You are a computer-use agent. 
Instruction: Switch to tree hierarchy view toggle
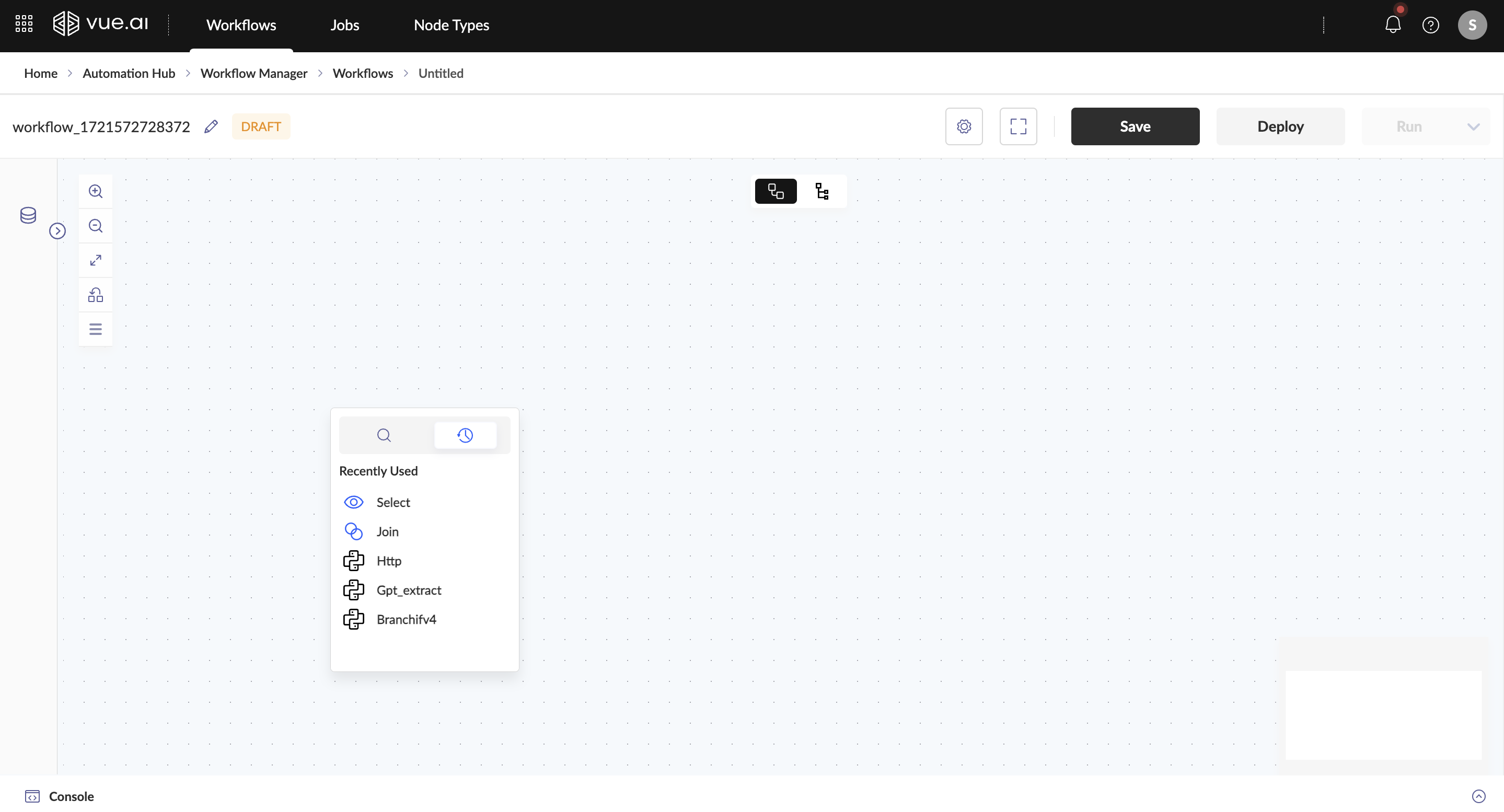point(822,191)
